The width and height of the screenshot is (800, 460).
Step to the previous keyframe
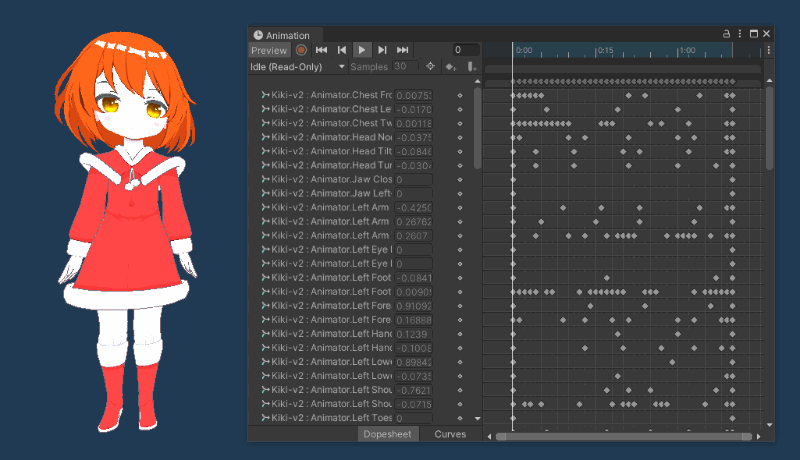coord(342,50)
